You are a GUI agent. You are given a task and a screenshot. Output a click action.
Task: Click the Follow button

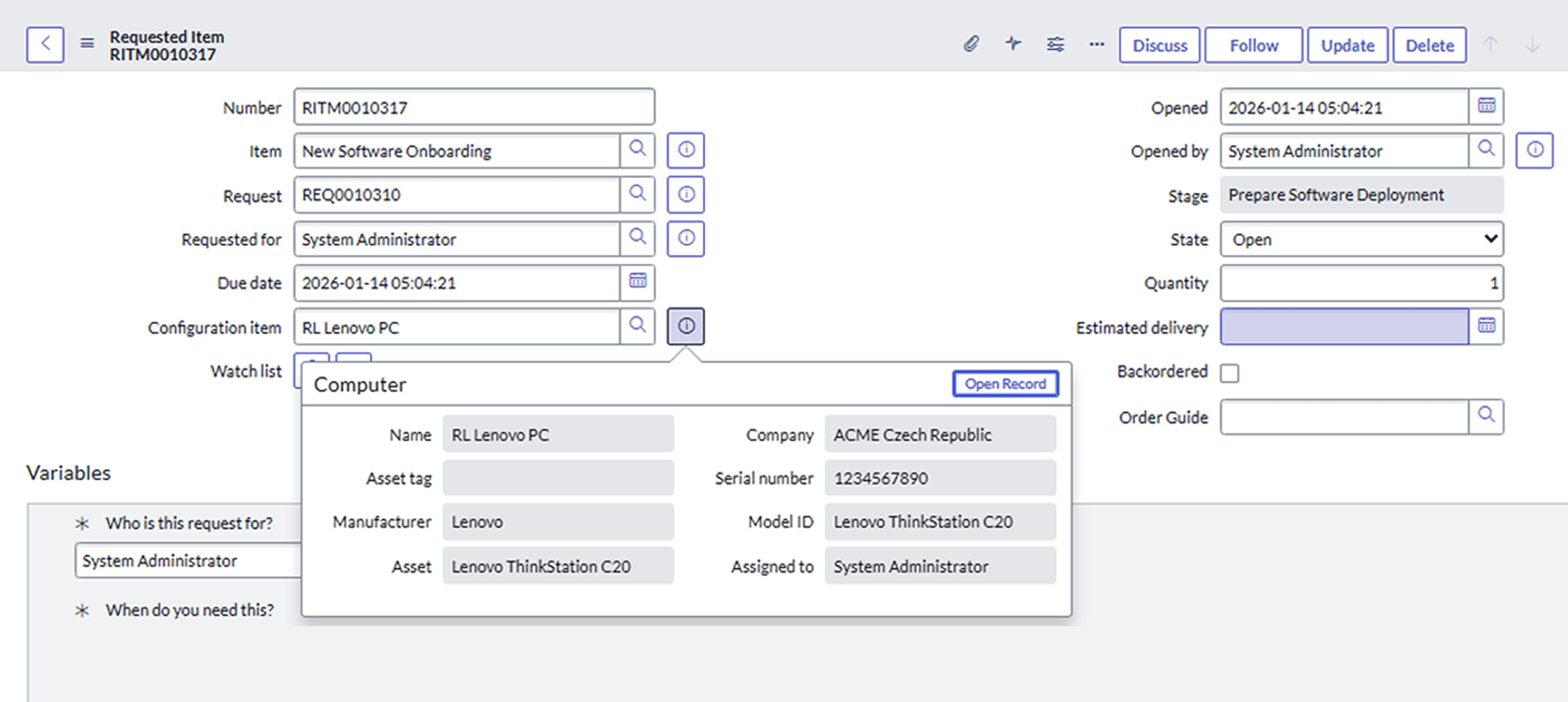(x=1254, y=46)
